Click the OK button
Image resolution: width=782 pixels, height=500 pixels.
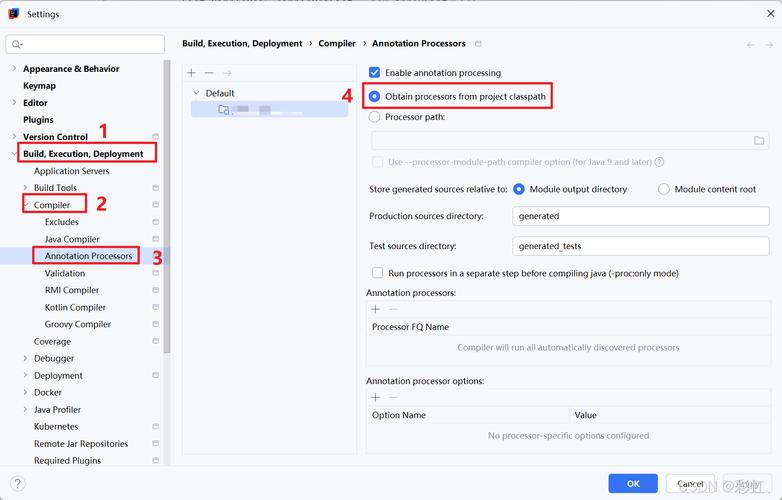coord(633,483)
